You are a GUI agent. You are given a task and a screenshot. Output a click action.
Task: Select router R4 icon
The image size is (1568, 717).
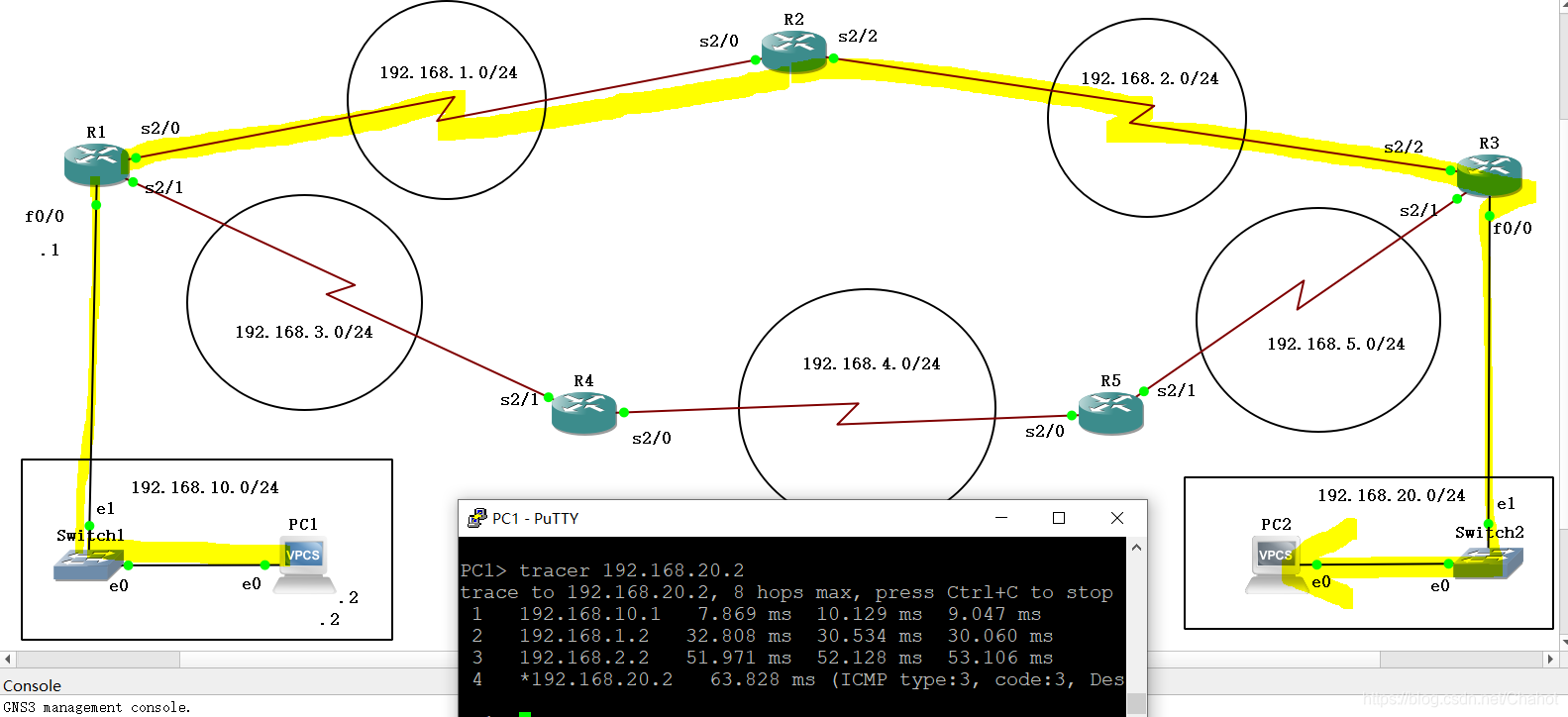[584, 412]
